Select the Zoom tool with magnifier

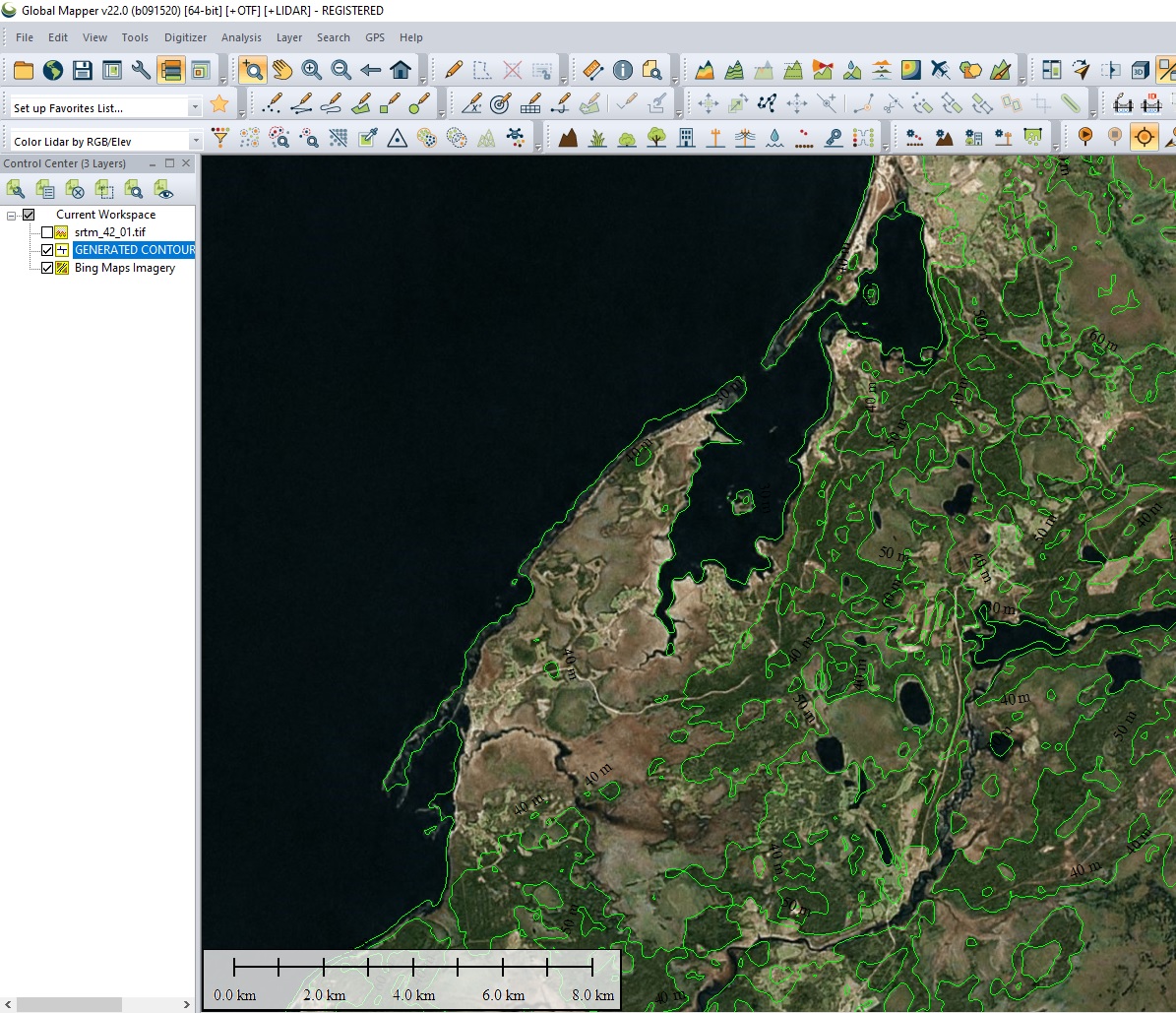252,70
